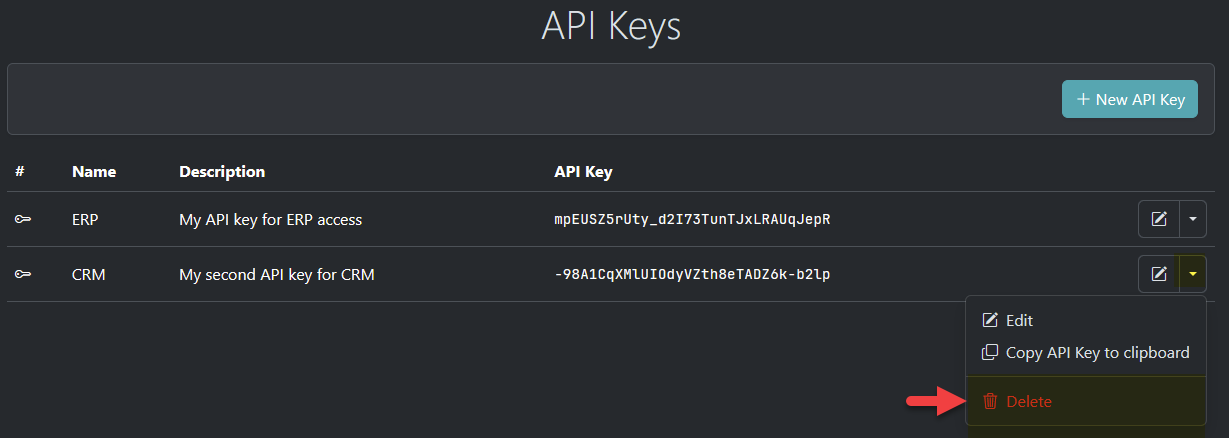
Task: Collapse the CRM row actions dropdown arrow
Action: point(1193,273)
